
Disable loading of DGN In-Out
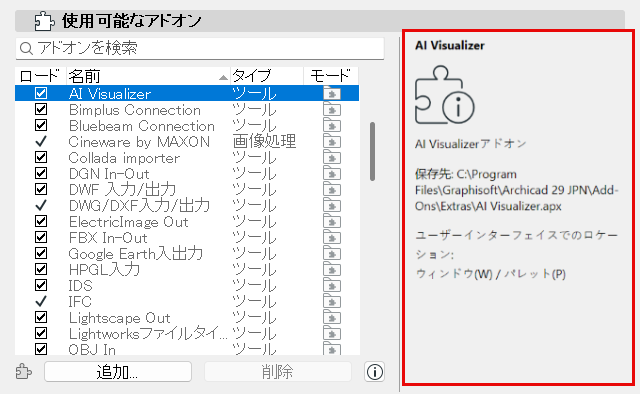[41, 174]
